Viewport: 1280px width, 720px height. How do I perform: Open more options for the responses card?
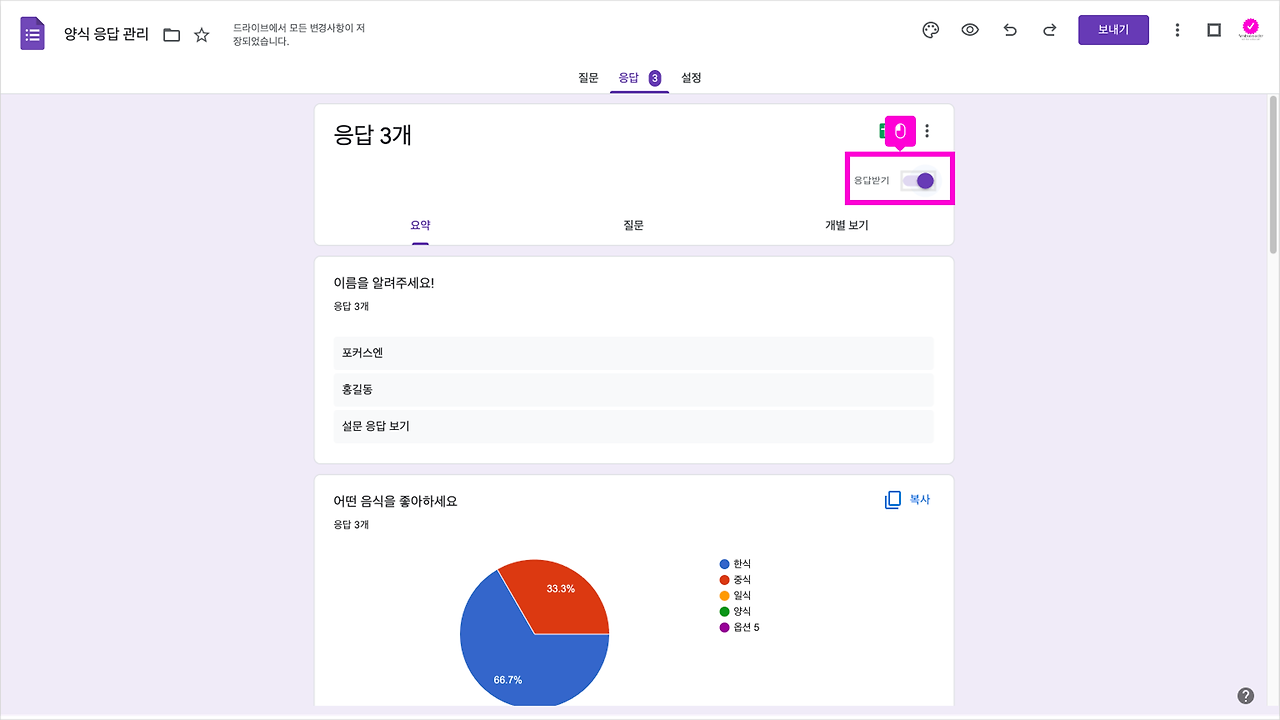[x=926, y=130]
